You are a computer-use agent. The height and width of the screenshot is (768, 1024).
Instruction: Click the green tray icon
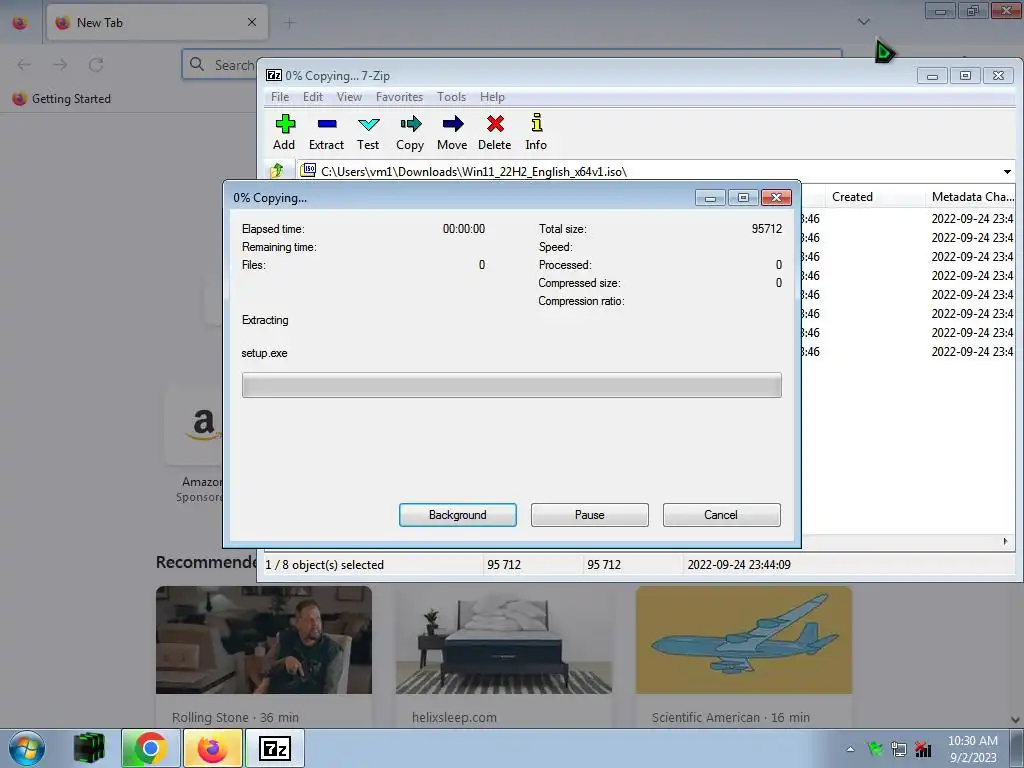875,749
